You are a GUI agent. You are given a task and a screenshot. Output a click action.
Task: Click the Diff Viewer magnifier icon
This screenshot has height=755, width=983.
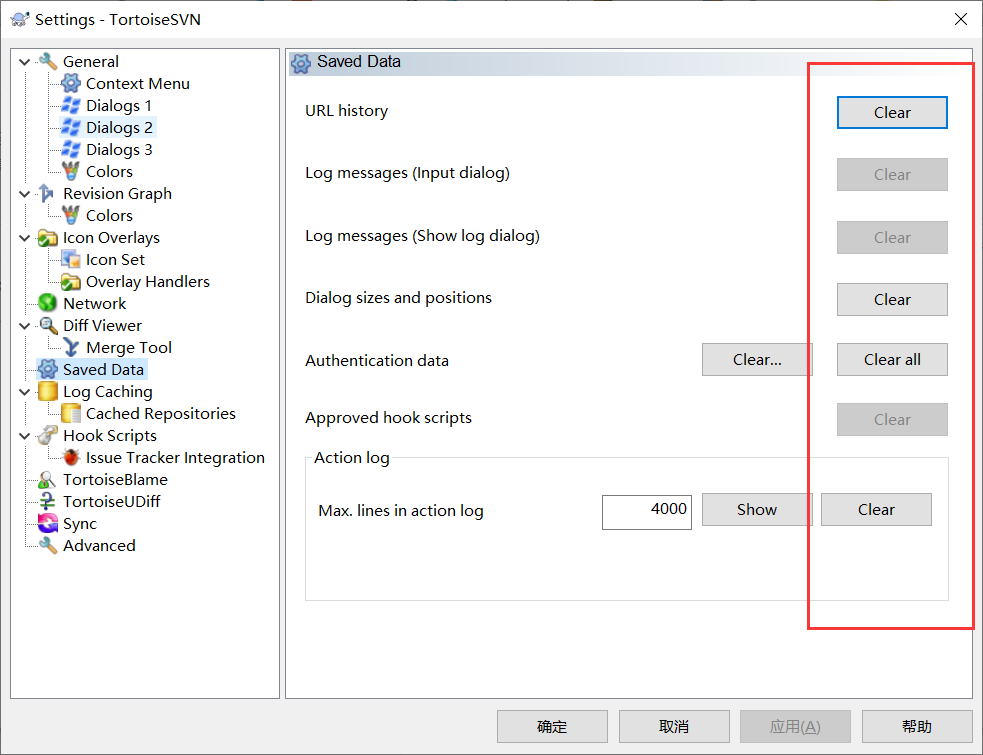[48, 325]
